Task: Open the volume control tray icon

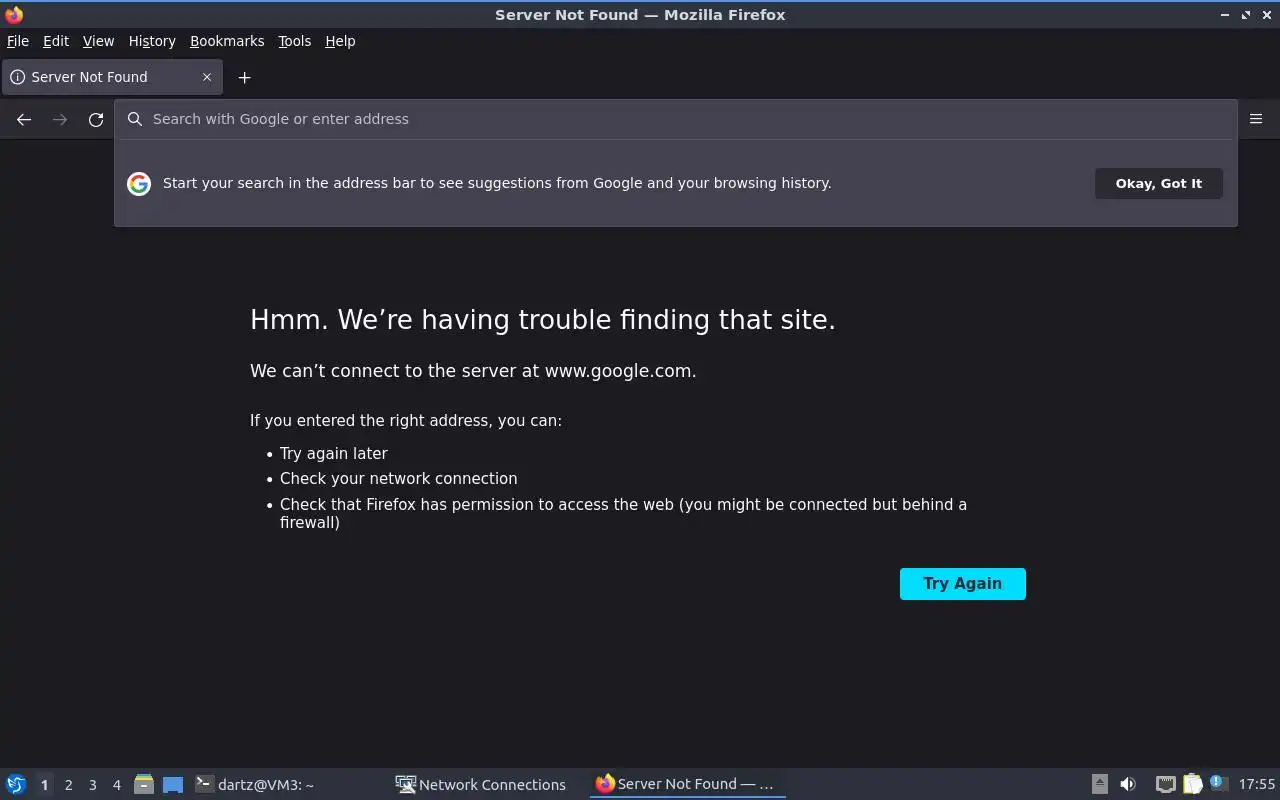Action: 1128,784
